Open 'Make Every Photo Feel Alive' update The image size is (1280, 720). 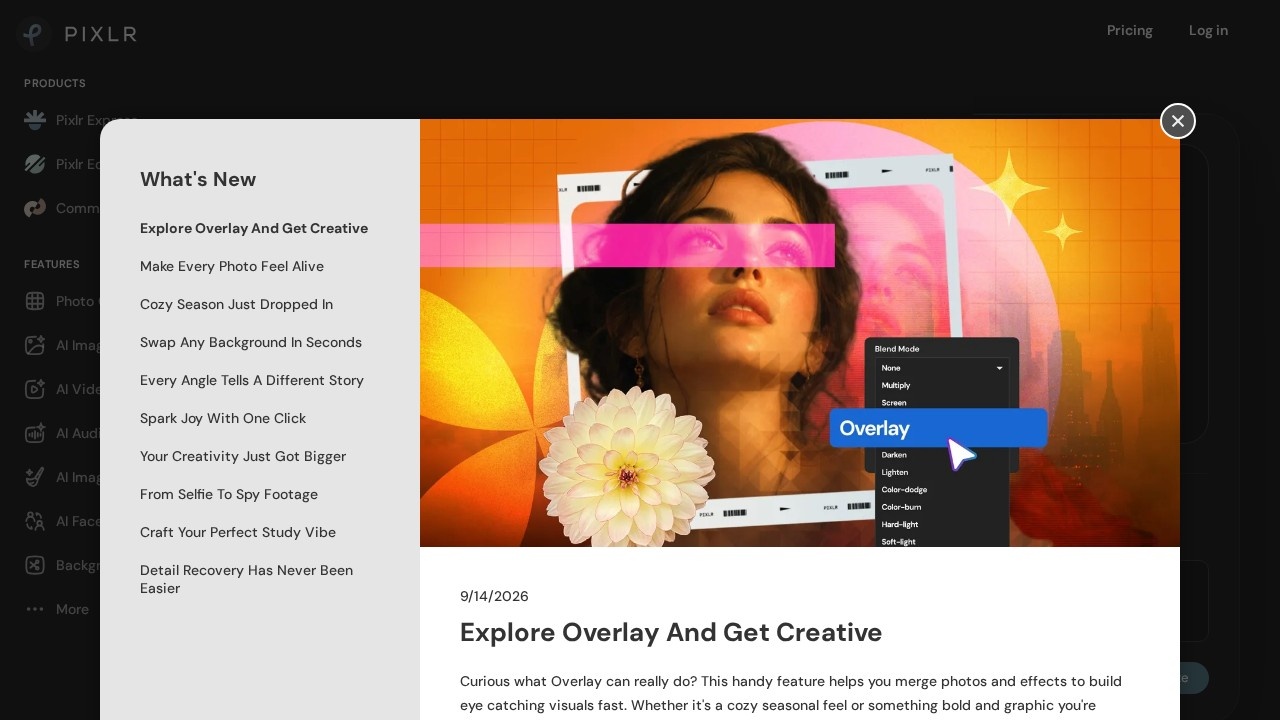click(232, 266)
